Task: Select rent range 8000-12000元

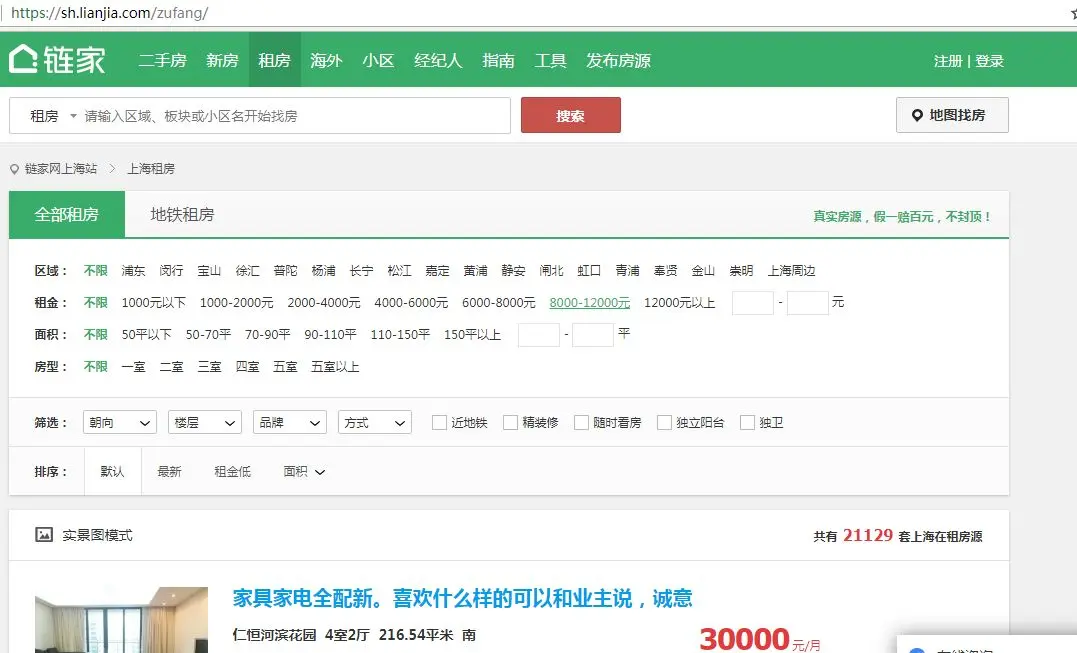Action: point(589,303)
